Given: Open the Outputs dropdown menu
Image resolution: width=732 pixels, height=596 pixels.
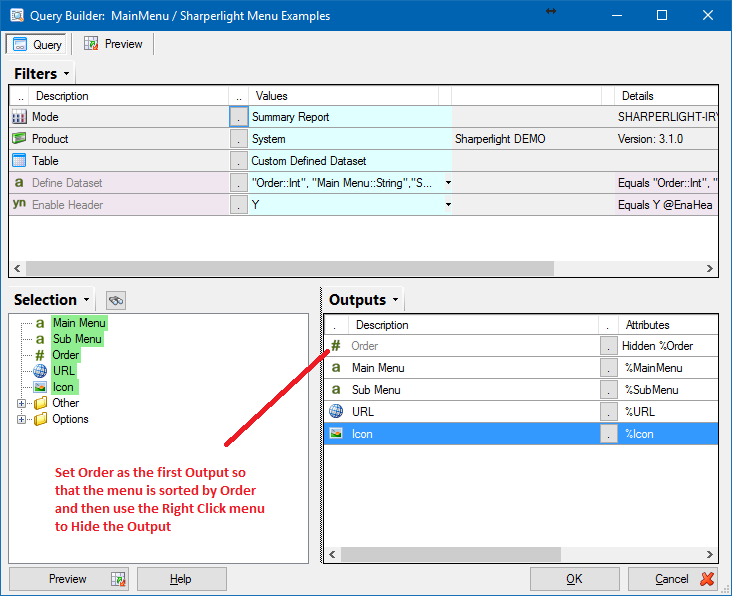Looking at the screenshot, I should 395,300.
